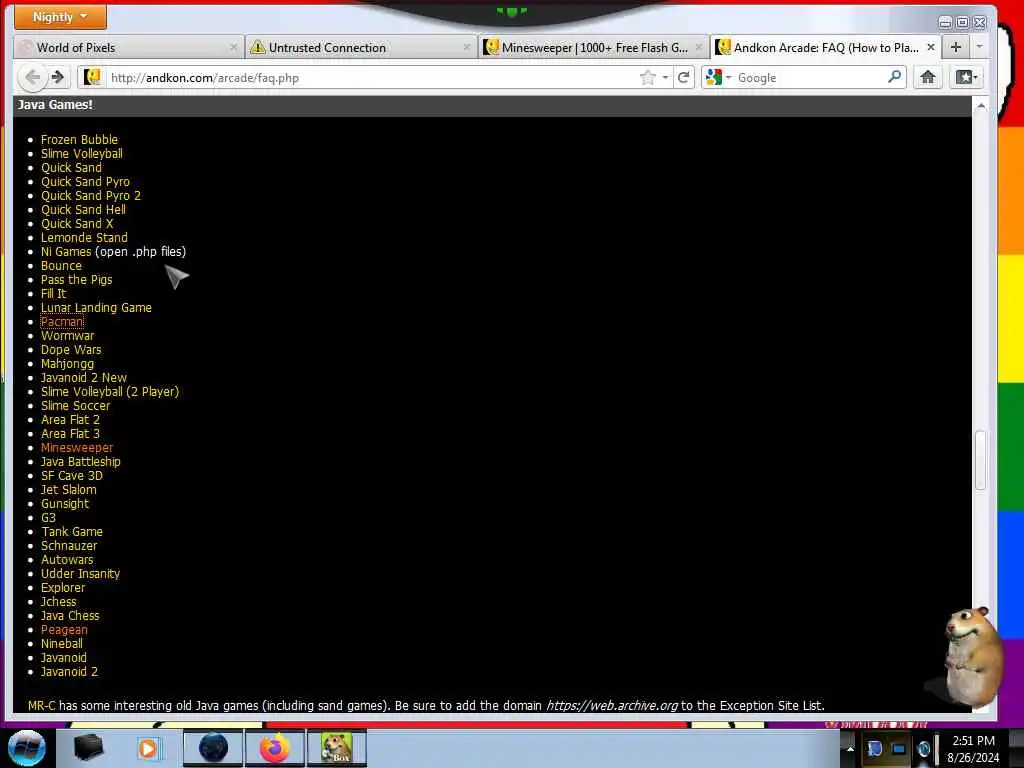Screen dimensions: 1024x768
Task: Open the Tank Game link
Action: tap(72, 532)
